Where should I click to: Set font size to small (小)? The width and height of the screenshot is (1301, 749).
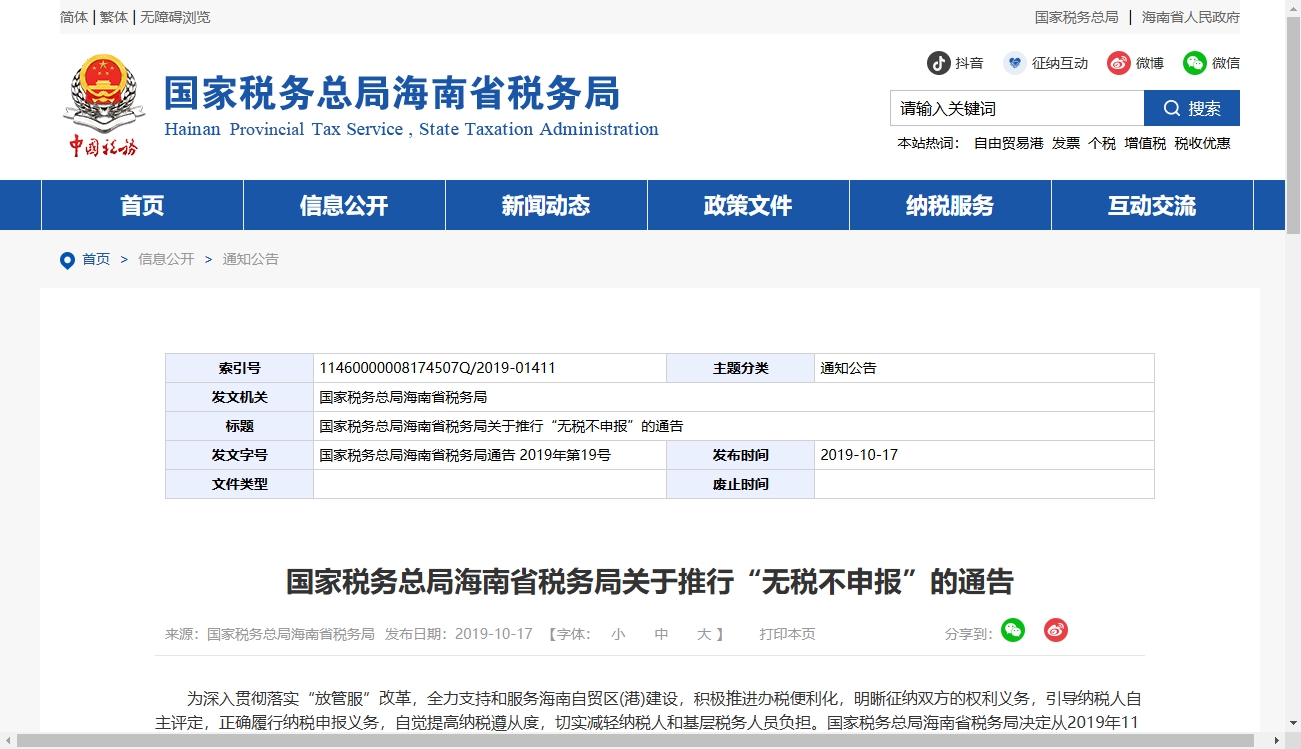coord(618,634)
